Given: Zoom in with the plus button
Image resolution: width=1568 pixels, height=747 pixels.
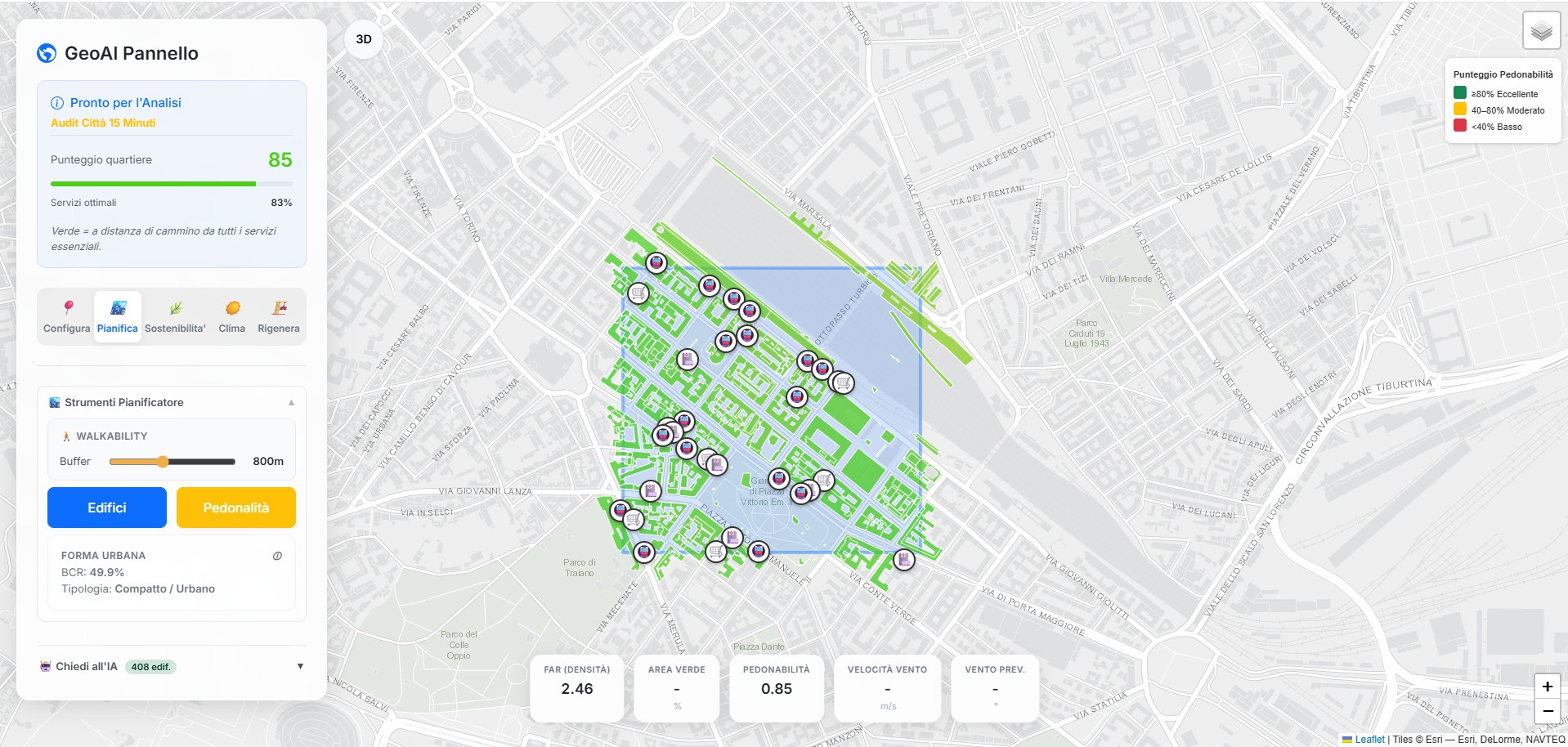Looking at the screenshot, I should point(1547,687).
